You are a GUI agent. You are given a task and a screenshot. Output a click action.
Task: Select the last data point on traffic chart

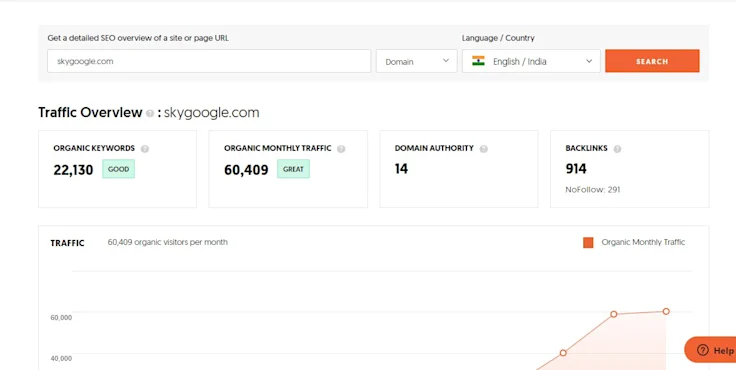(x=666, y=311)
